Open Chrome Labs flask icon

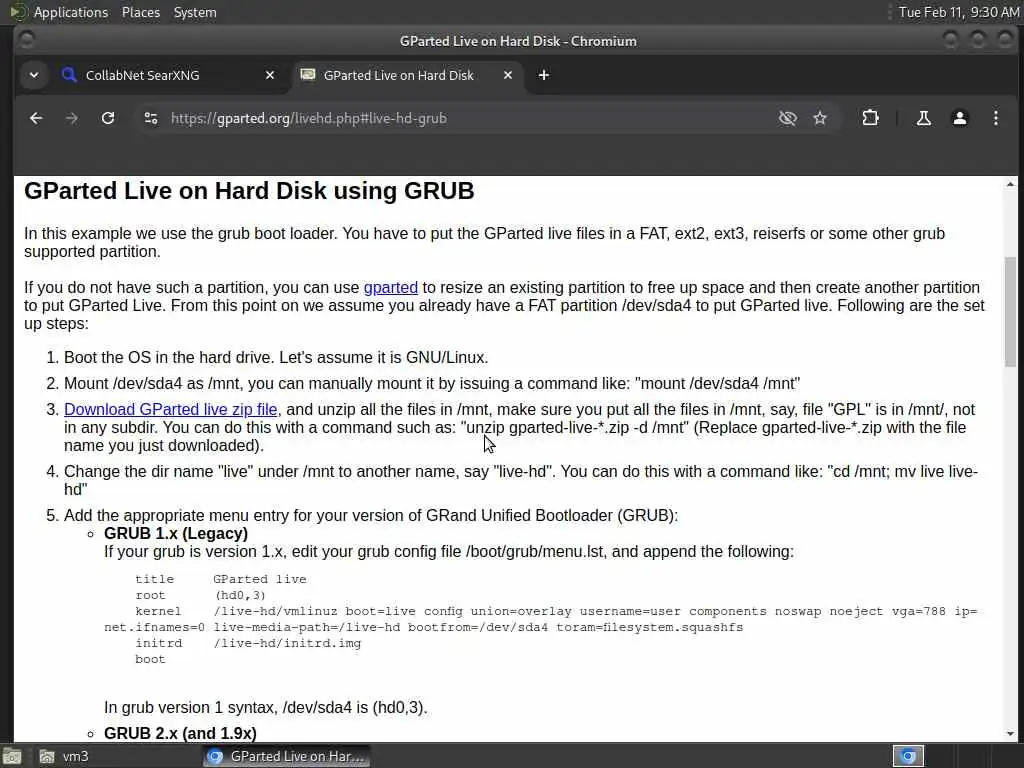[x=923, y=118]
